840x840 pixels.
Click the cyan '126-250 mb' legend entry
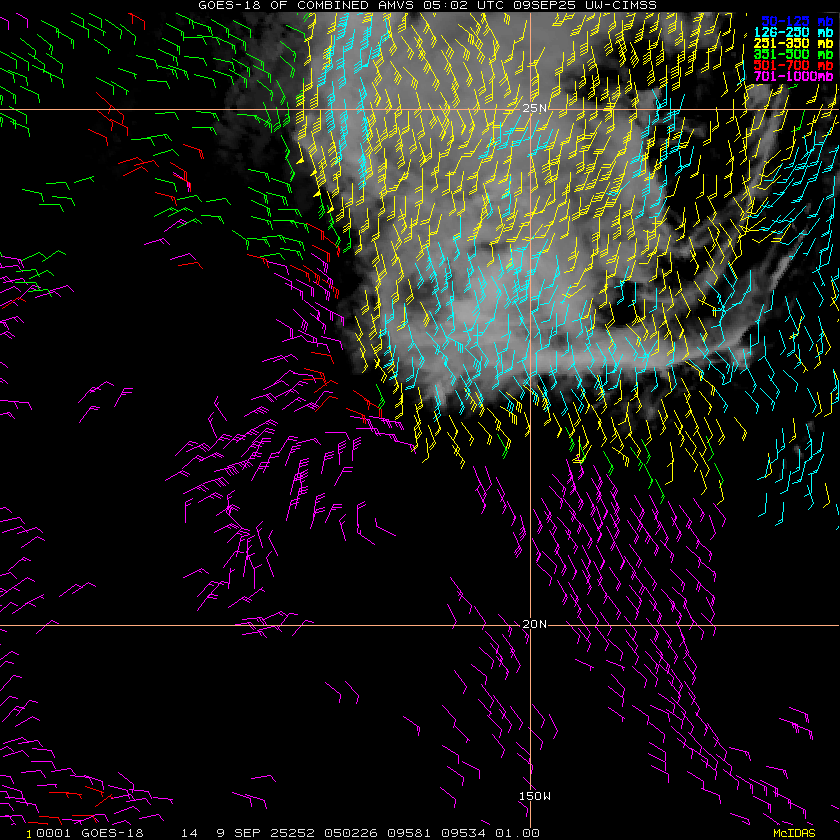click(793, 33)
